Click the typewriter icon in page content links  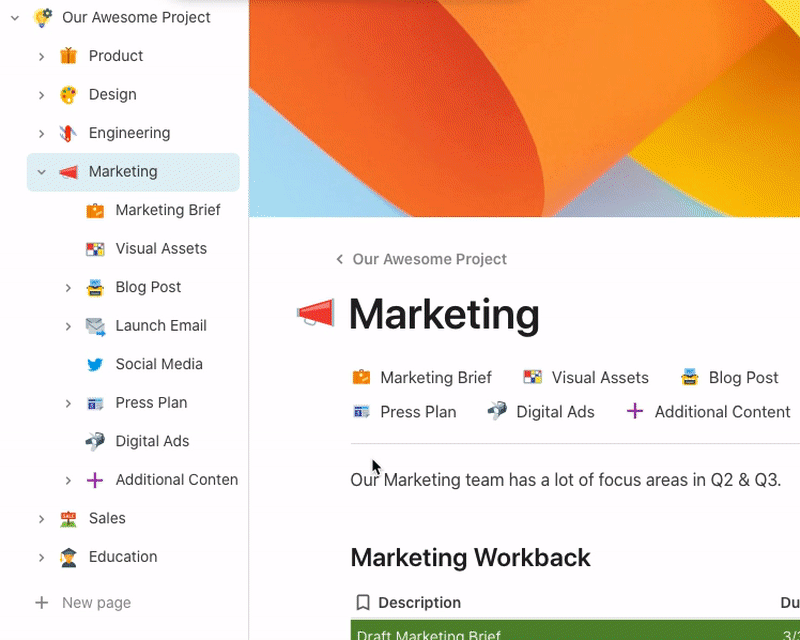(x=690, y=377)
